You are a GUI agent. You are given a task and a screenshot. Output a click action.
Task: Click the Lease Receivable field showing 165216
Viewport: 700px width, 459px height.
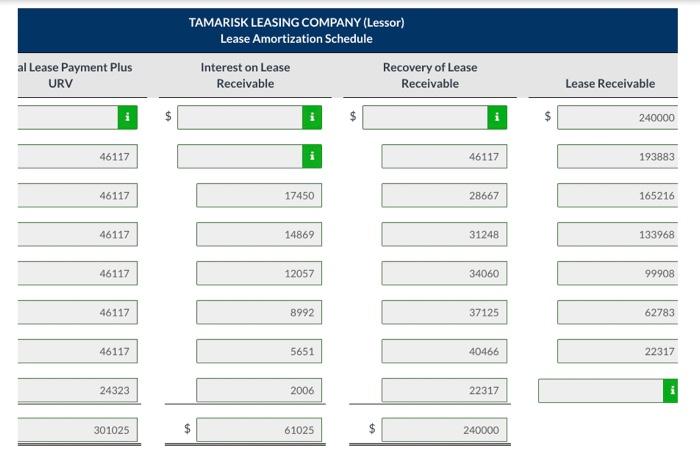617,195
